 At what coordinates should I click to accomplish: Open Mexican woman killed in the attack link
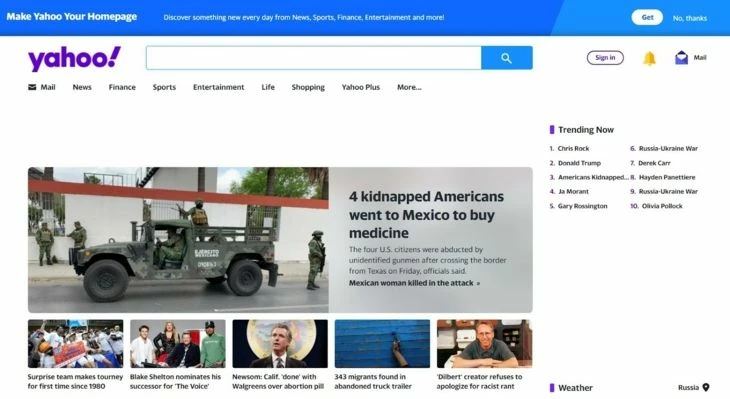414,283
